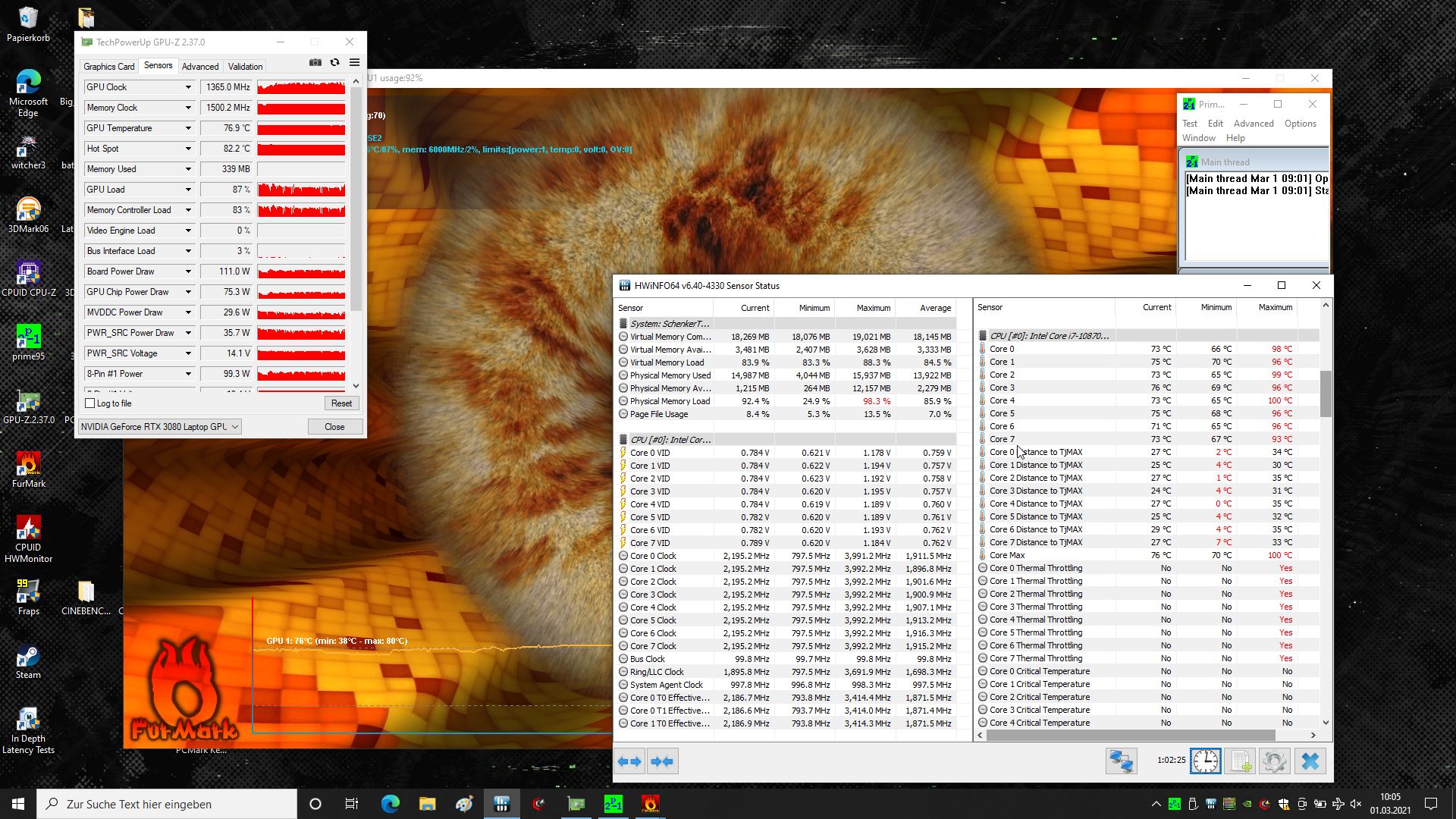This screenshot has width=1456, height=819.
Task: Open Microsoft Edge desktop shortcut
Action: pyautogui.click(x=28, y=93)
